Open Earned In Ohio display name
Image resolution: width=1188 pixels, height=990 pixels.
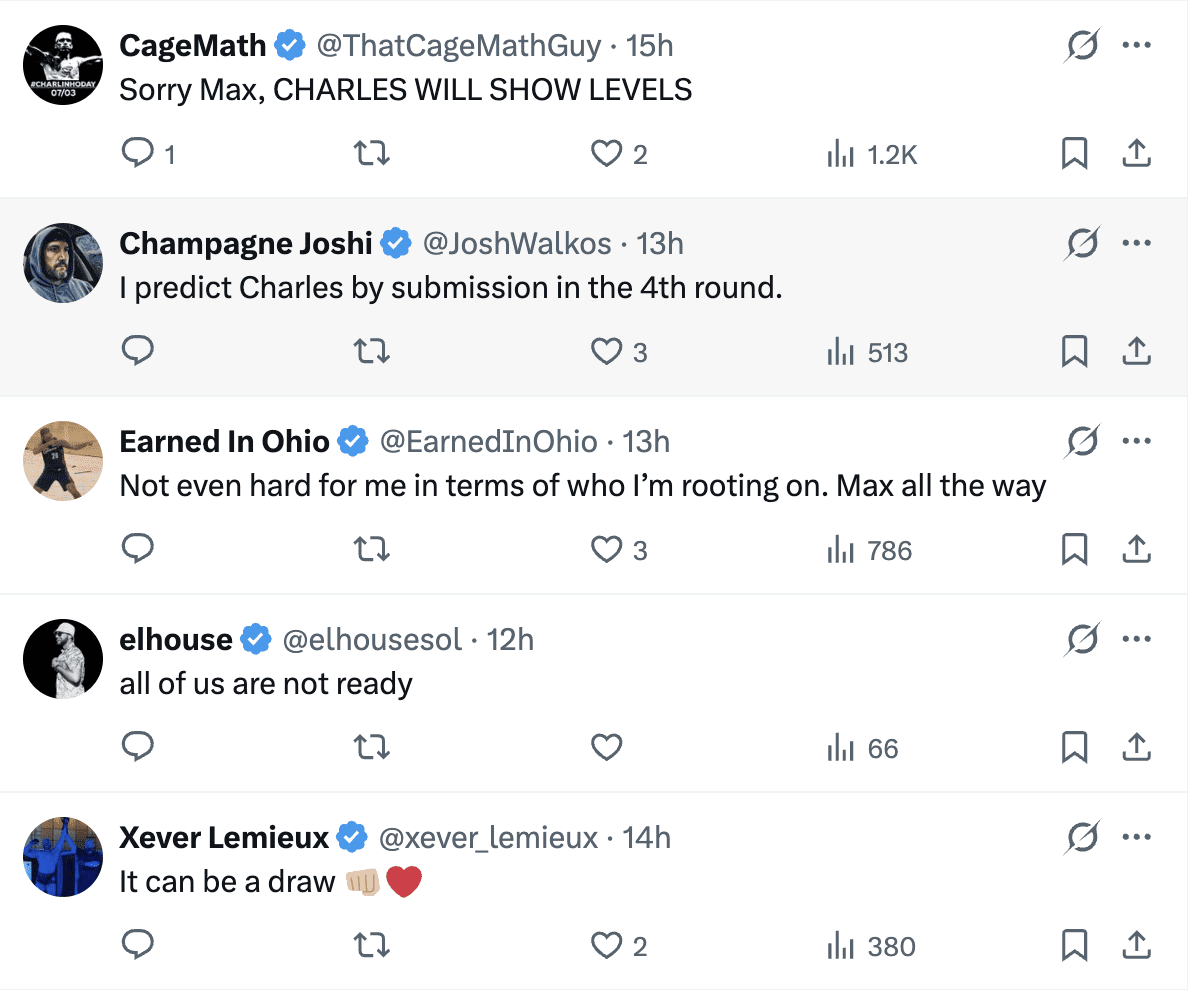224,441
